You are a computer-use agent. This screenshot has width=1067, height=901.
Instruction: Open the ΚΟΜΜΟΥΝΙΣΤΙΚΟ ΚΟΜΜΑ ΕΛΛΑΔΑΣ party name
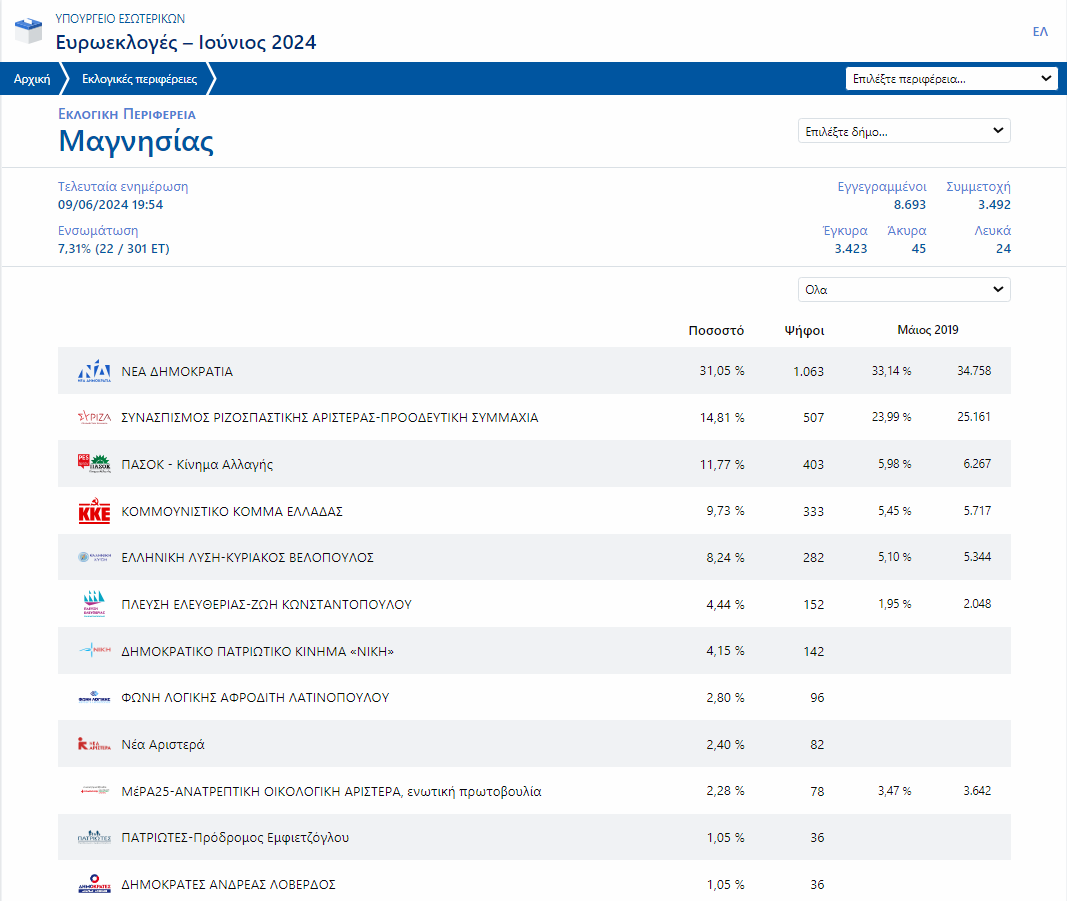[x=232, y=511]
